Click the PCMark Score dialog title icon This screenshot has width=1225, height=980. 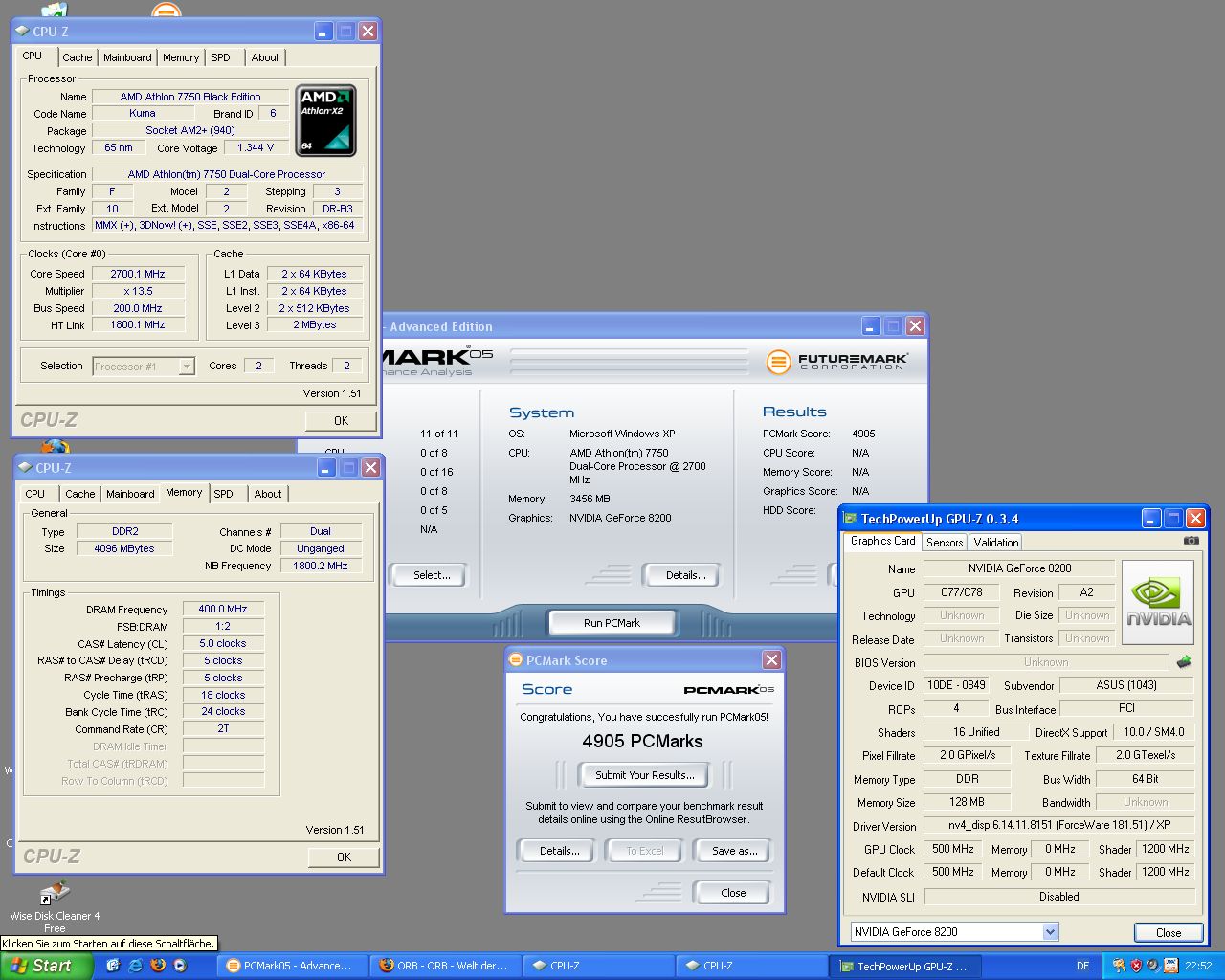pos(516,659)
